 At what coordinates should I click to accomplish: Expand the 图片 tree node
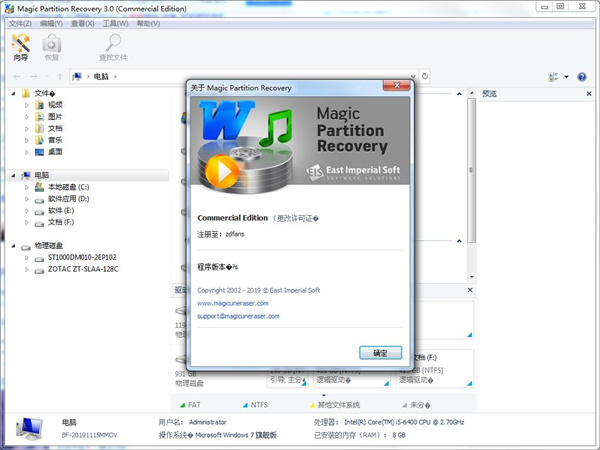(x=26, y=117)
